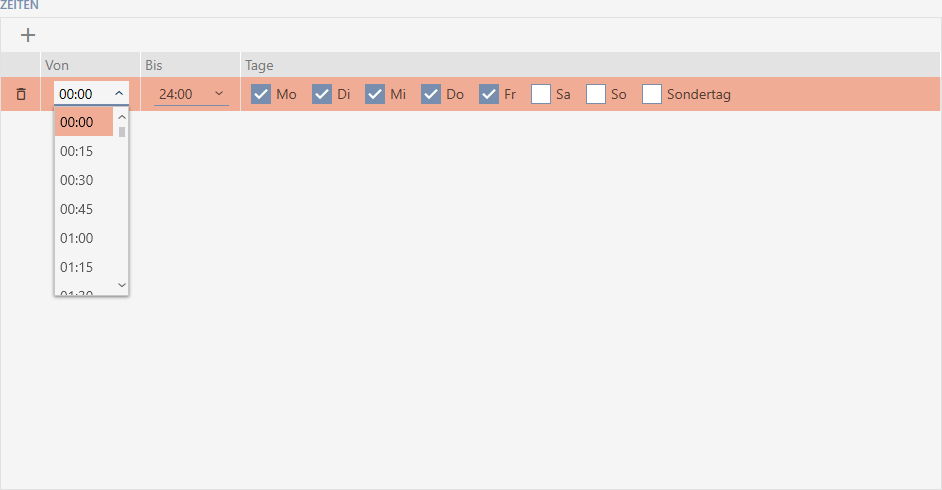Enable the Sa checkbox
This screenshot has width=942, height=490.
pos(541,94)
